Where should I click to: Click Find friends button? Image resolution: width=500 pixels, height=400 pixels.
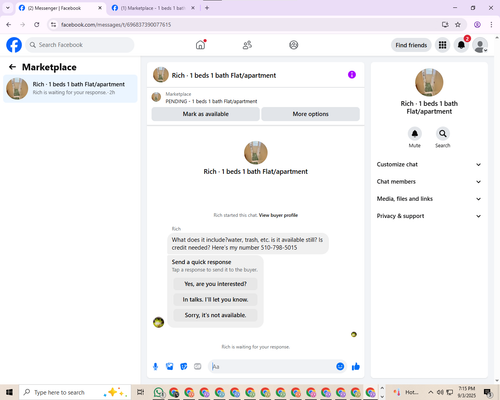411,45
